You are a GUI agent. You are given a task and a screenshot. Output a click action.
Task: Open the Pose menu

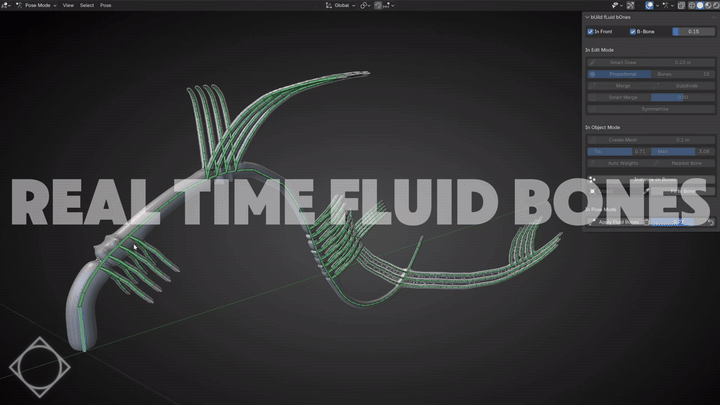(106, 5)
